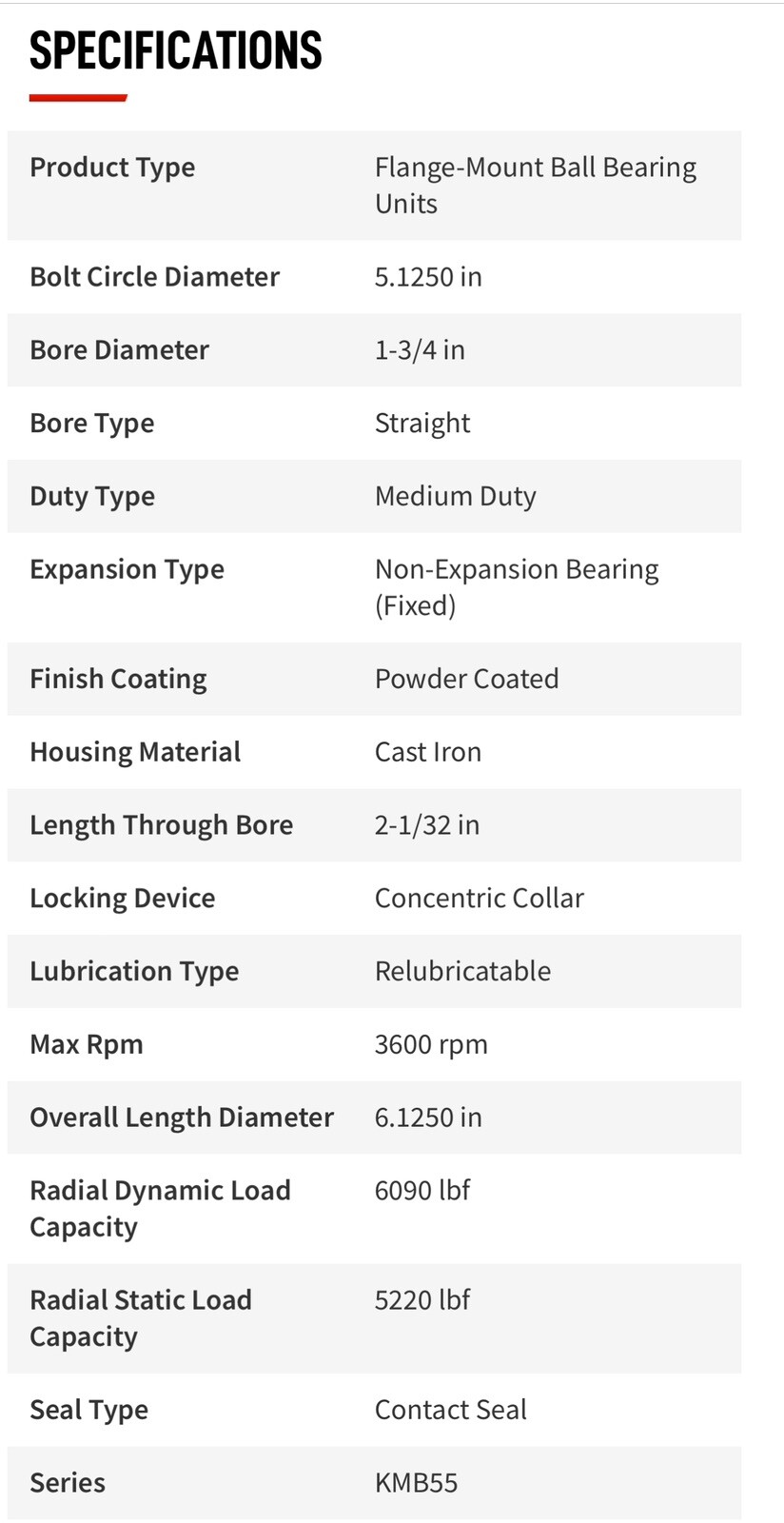The image size is (784, 1523).
Task: Select the 3600 rpm value
Action: [x=431, y=1045]
